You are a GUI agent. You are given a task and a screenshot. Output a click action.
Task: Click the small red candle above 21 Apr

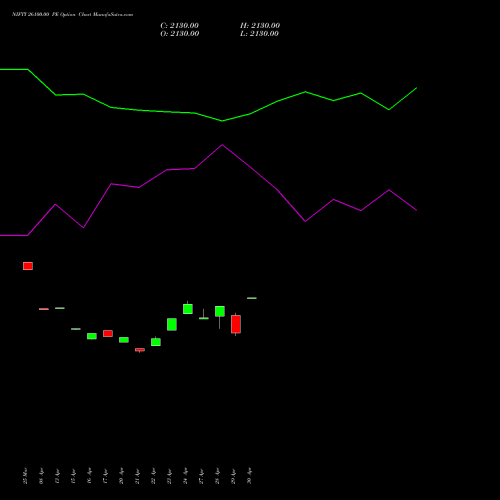click(140, 350)
